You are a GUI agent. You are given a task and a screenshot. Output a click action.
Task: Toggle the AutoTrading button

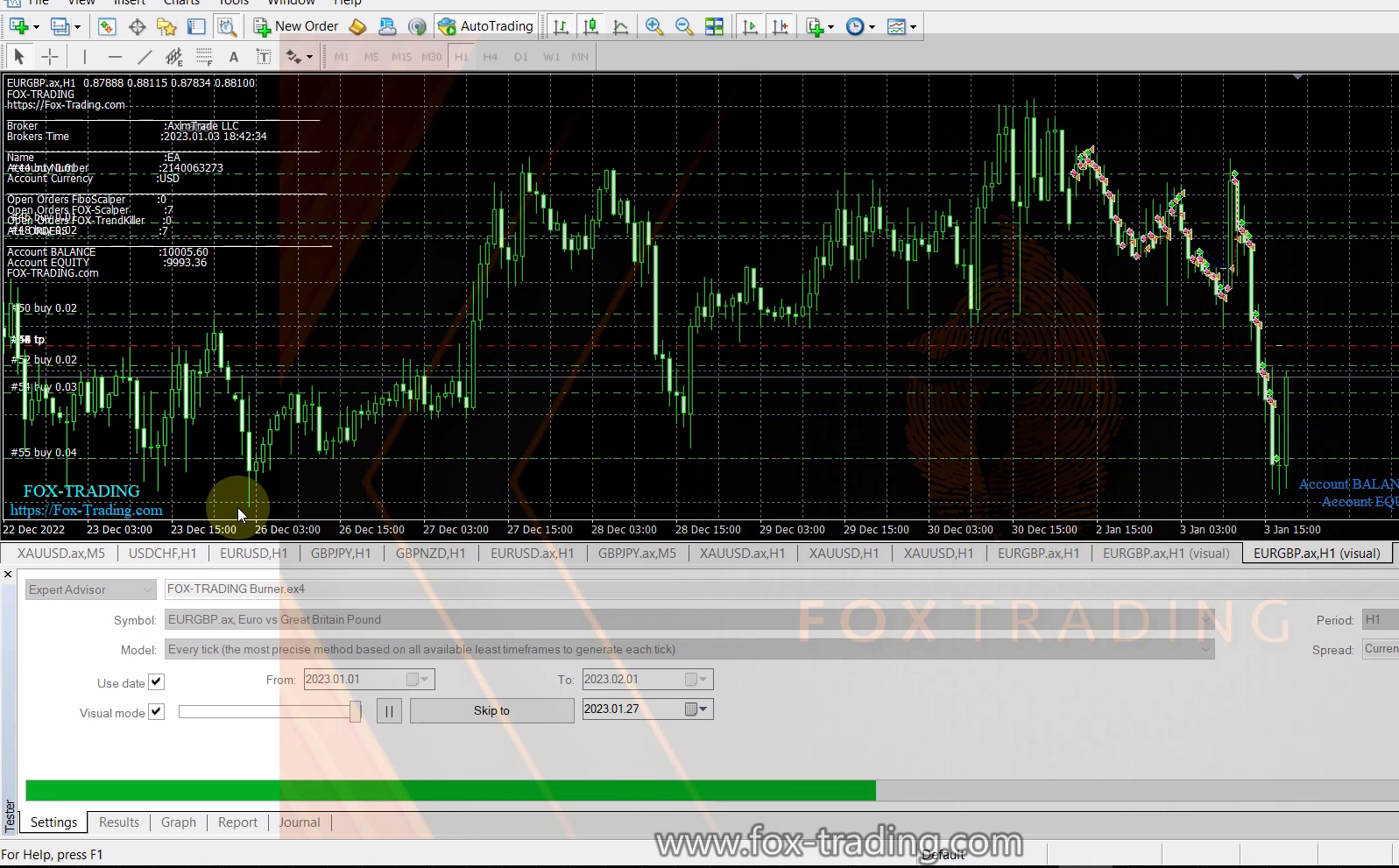pyautogui.click(x=486, y=26)
